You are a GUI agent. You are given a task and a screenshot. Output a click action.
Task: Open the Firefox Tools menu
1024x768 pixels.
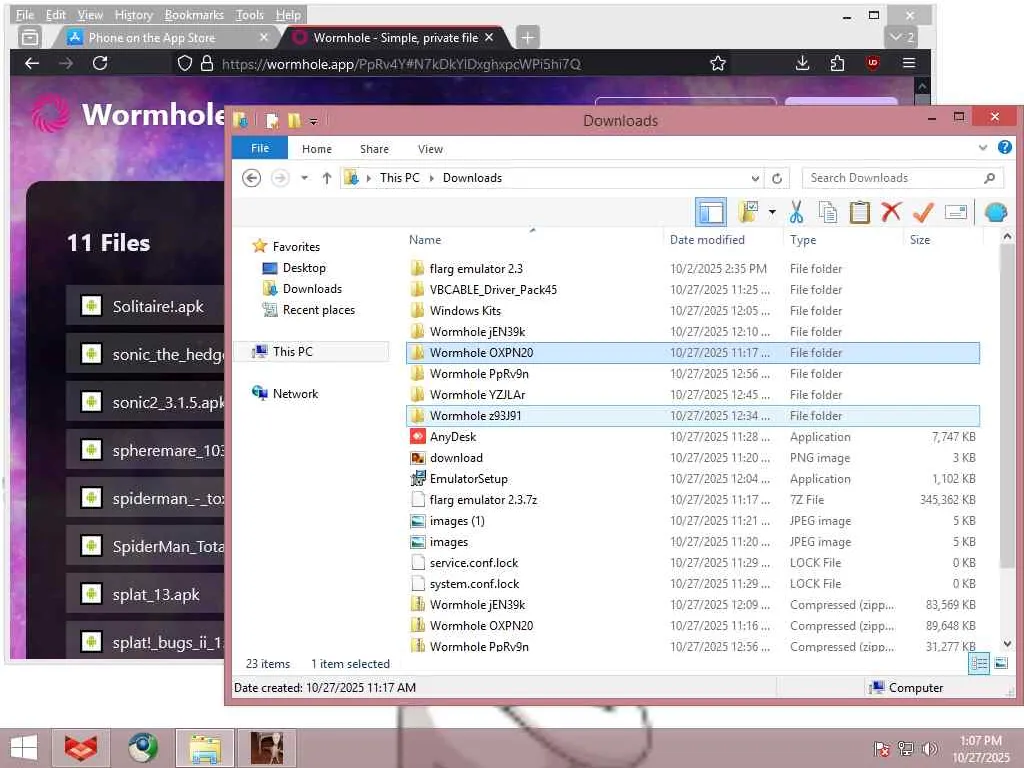249,14
